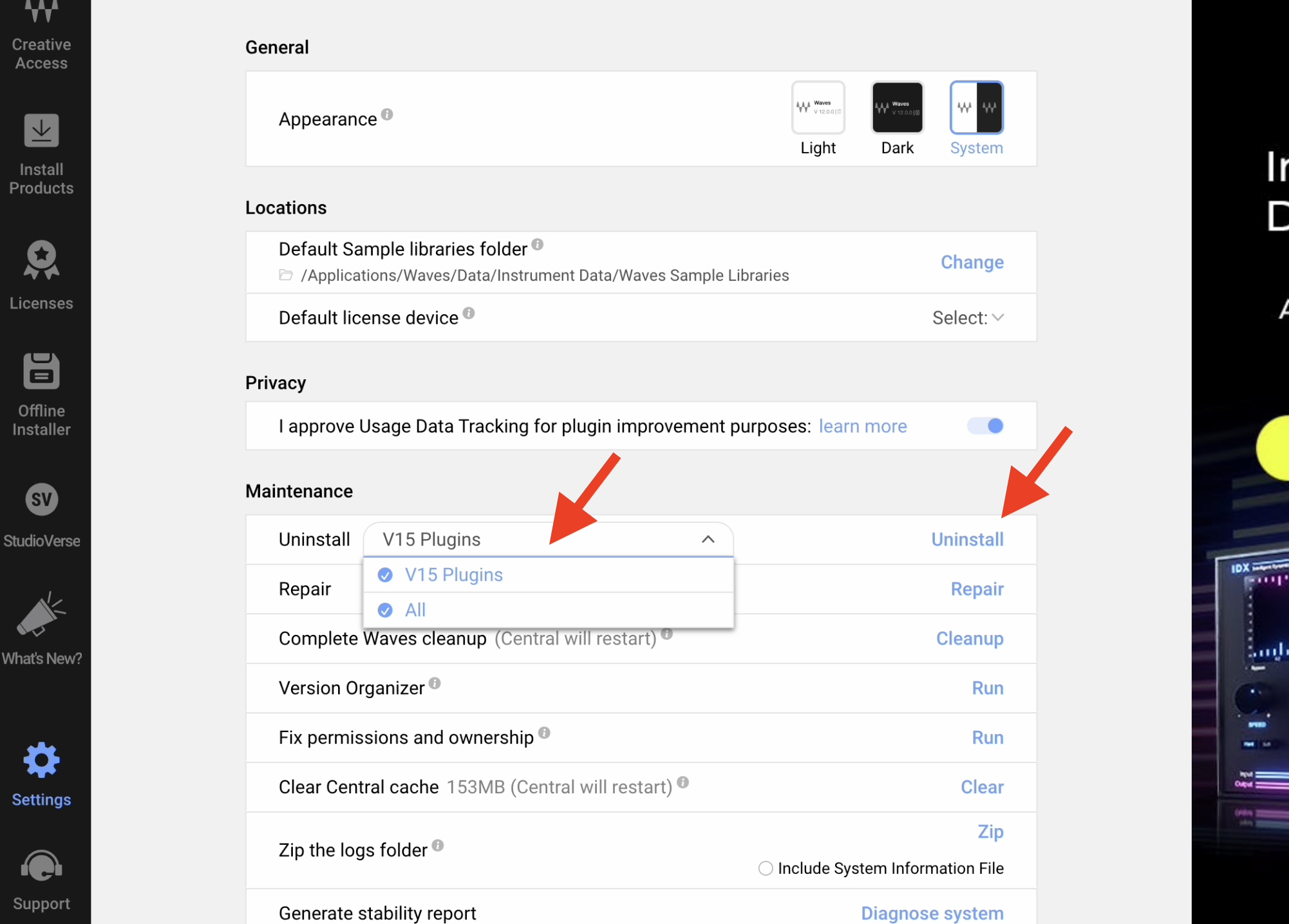This screenshot has height=924, width=1289.
Task: Open the learn more privacy link
Action: tap(862, 426)
